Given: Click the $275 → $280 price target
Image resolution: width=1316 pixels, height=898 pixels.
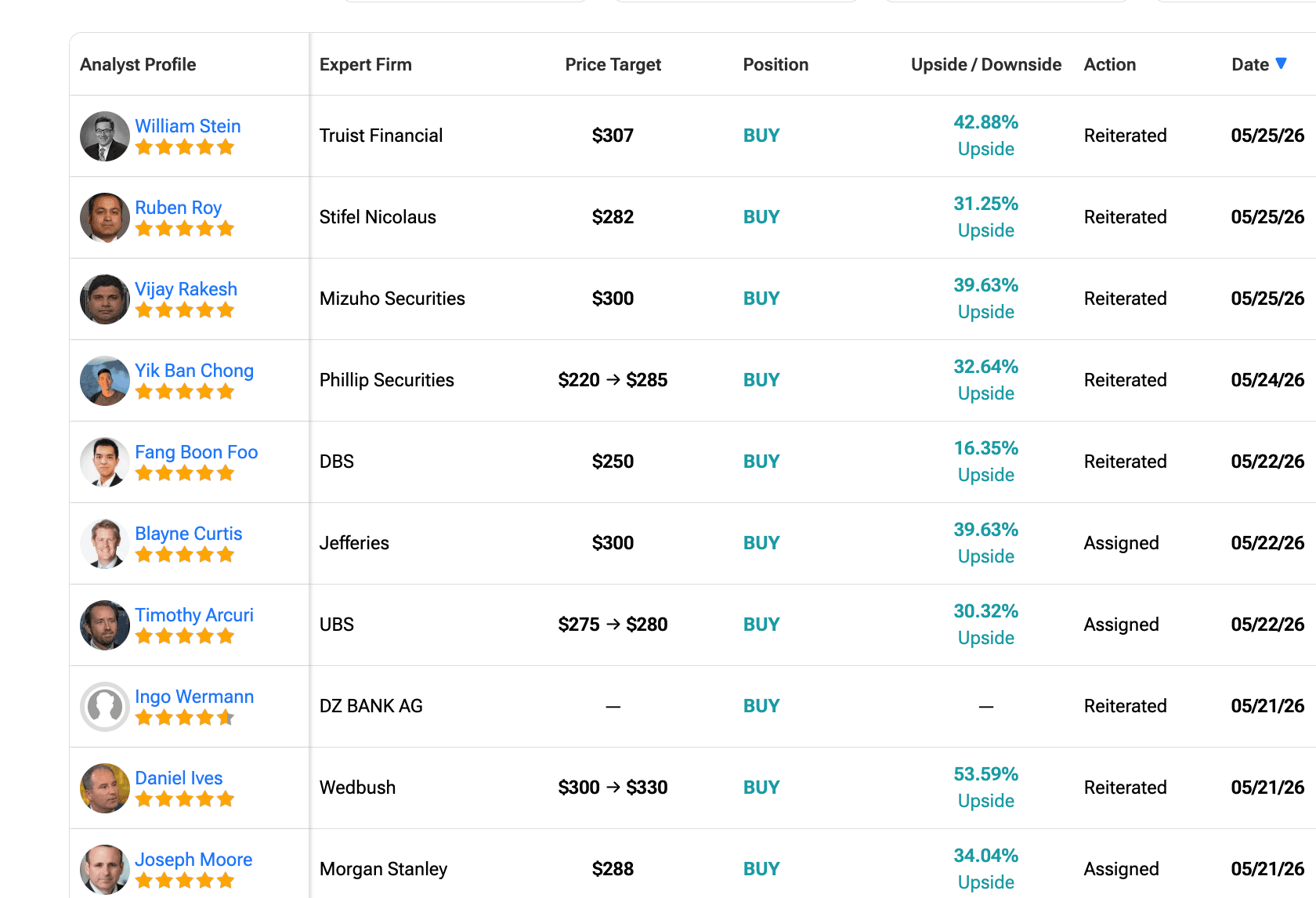Looking at the screenshot, I should [613, 625].
